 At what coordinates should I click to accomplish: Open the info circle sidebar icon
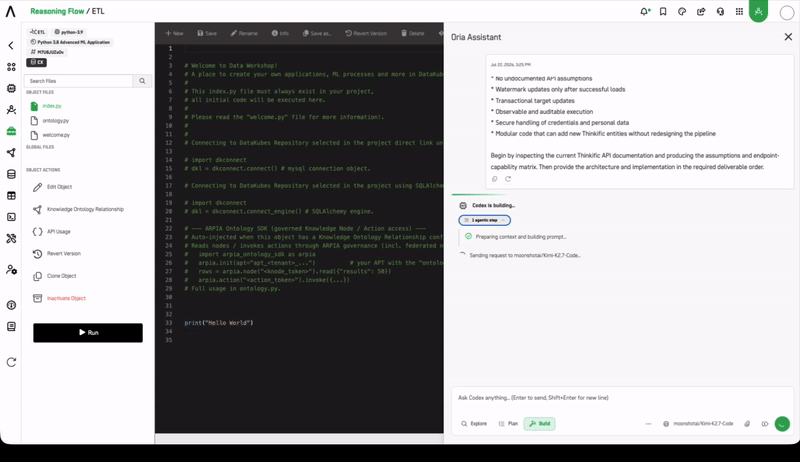pyautogui.click(x=11, y=305)
